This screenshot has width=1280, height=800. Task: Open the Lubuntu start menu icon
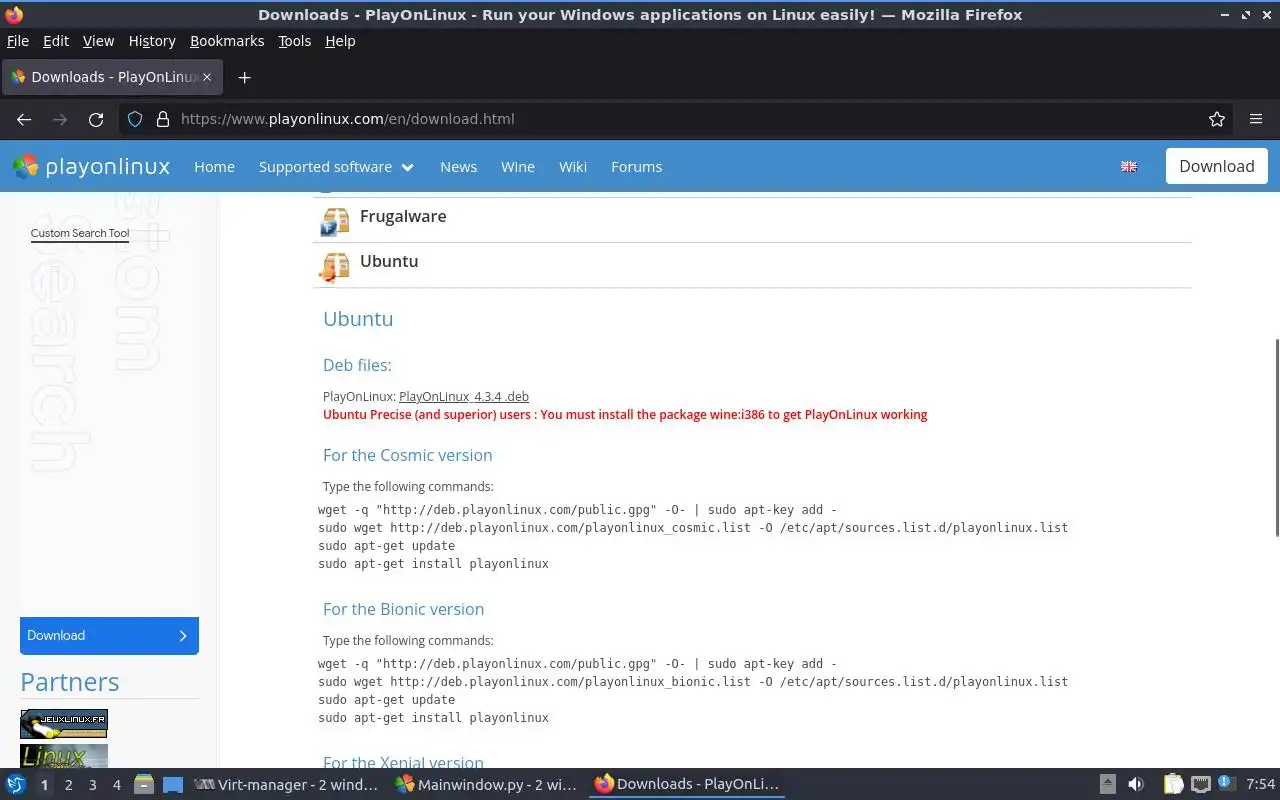[x=16, y=785]
